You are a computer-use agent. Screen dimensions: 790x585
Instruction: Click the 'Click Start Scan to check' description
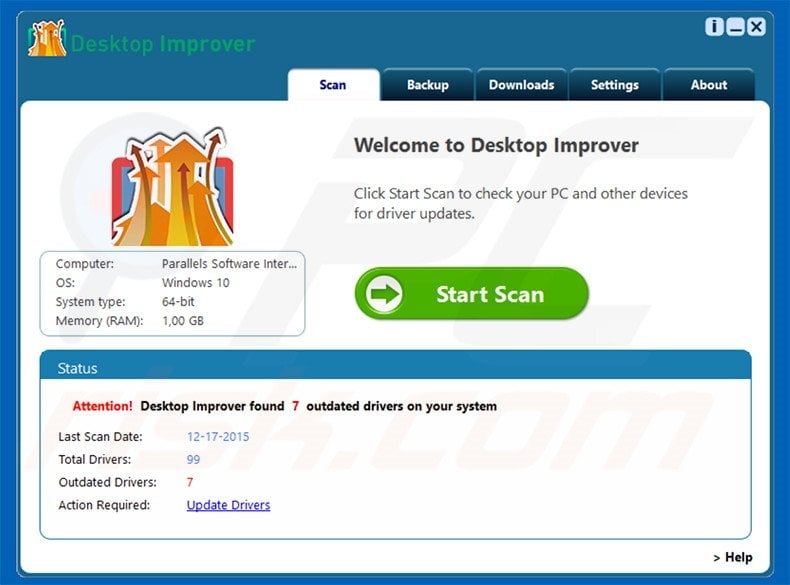(520, 203)
